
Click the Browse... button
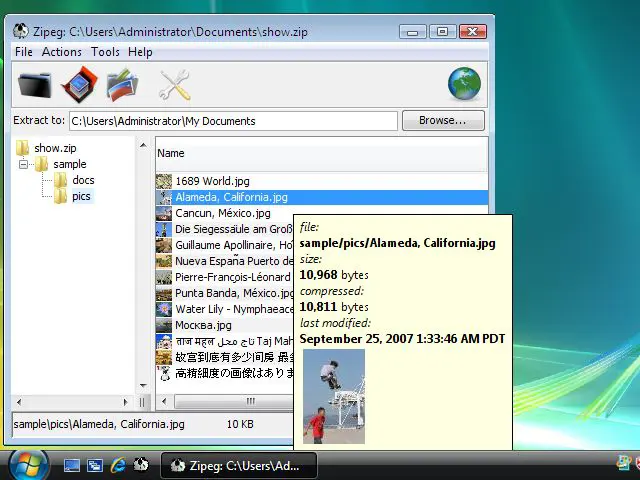click(443, 121)
